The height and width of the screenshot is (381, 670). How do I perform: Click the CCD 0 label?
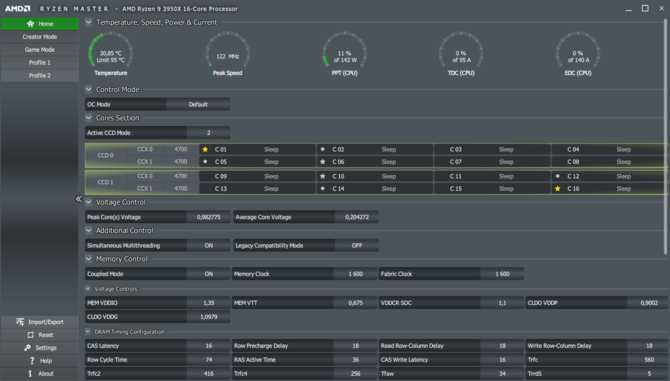105,155
